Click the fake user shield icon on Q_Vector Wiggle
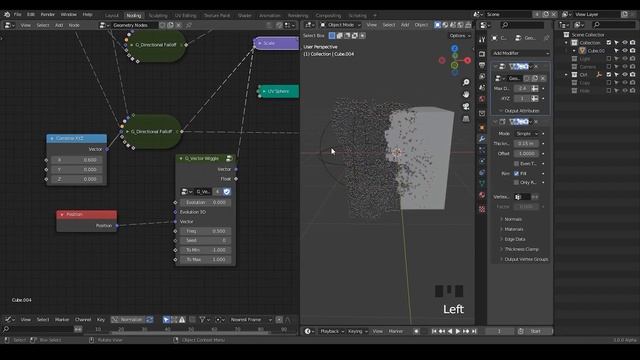This screenshot has width=640, height=360. tap(227, 191)
